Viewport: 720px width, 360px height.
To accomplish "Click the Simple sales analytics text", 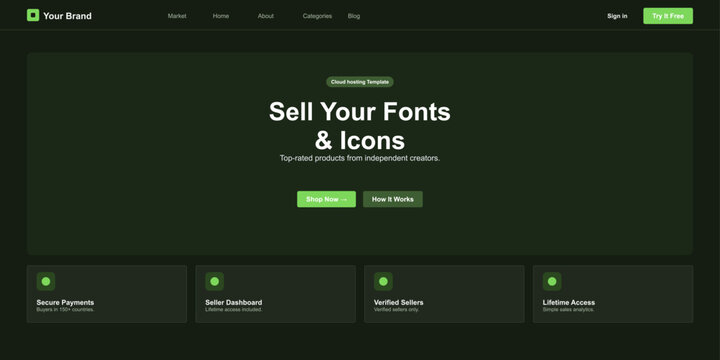I will click(x=568, y=309).
